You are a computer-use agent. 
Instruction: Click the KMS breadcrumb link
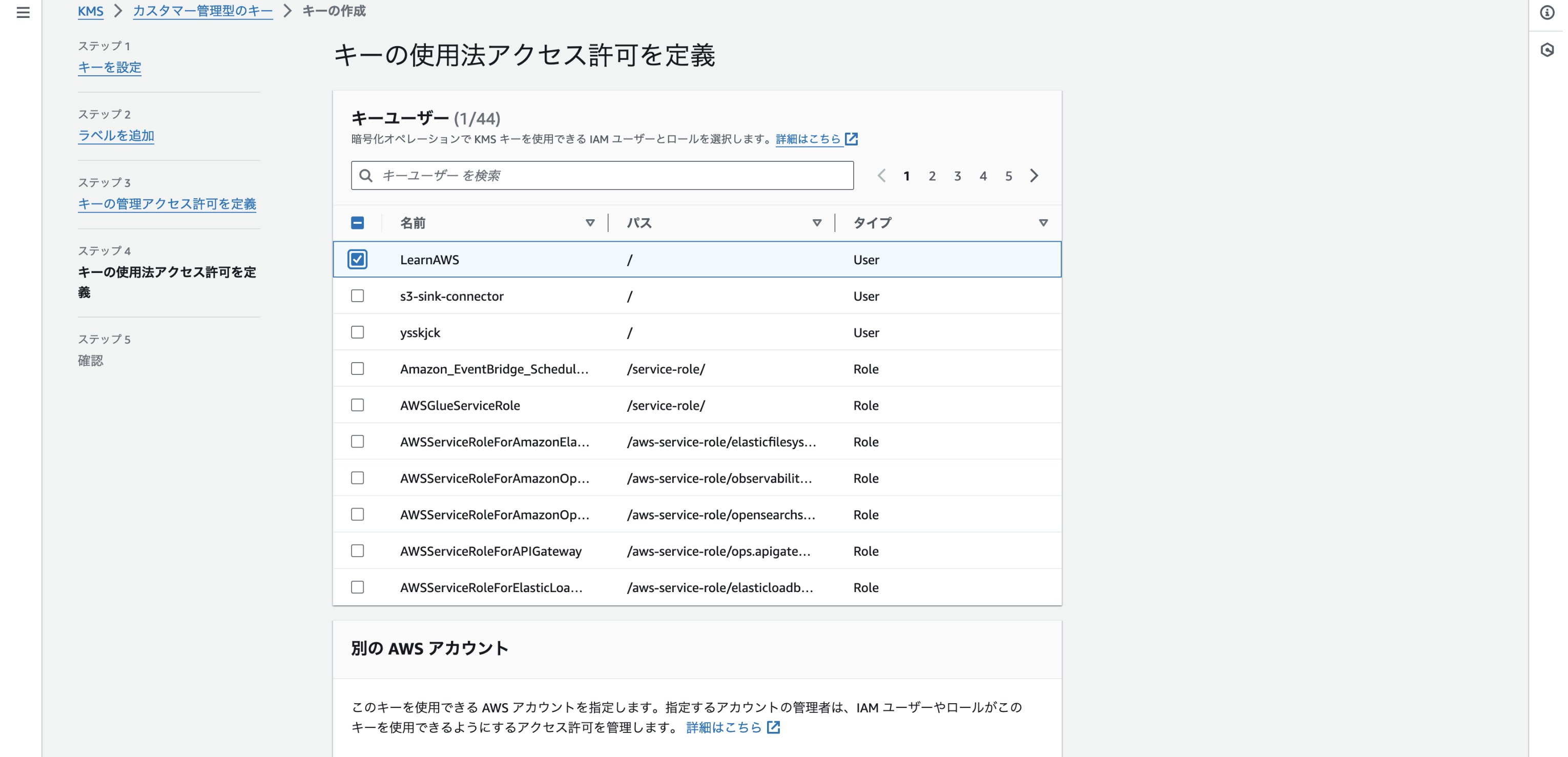[90, 11]
